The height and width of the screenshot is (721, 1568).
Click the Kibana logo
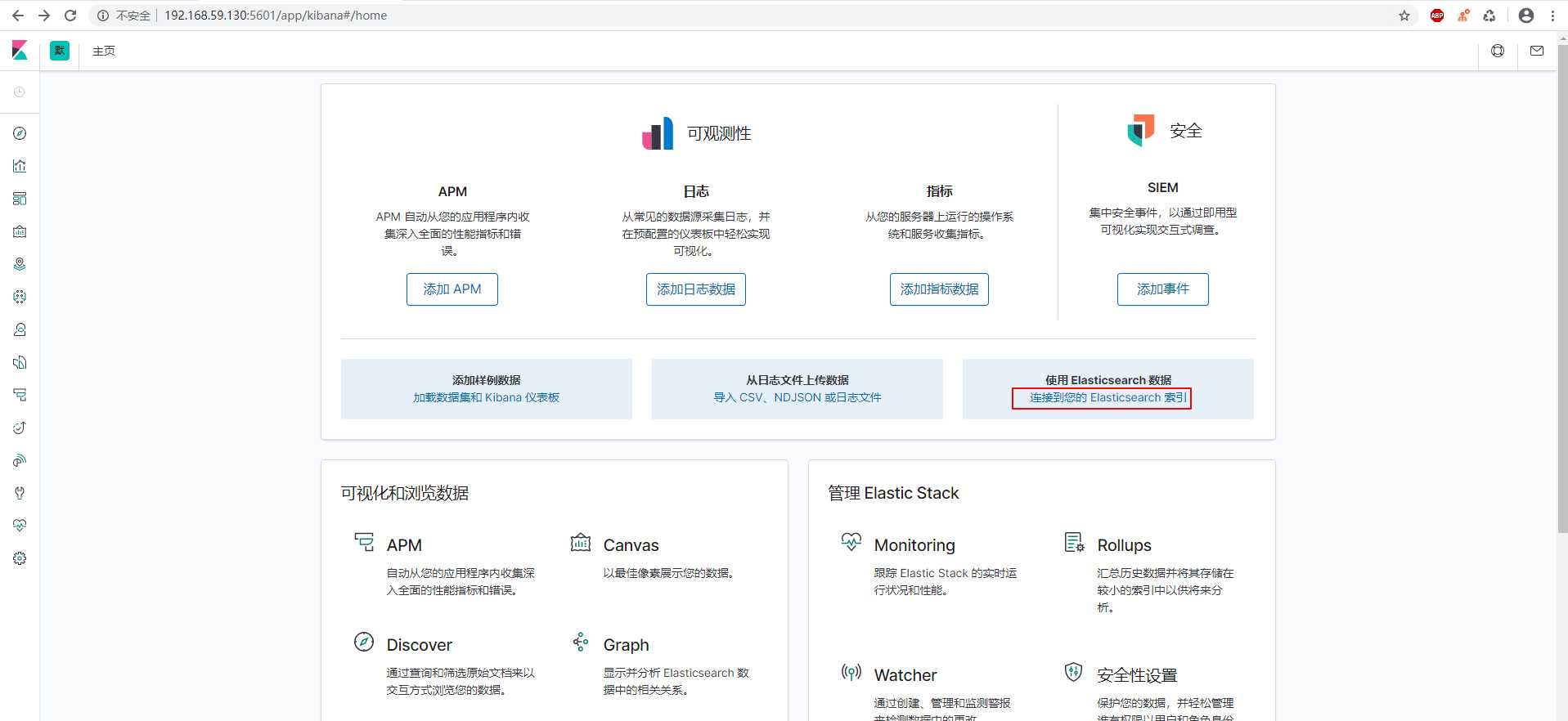pyautogui.click(x=20, y=51)
